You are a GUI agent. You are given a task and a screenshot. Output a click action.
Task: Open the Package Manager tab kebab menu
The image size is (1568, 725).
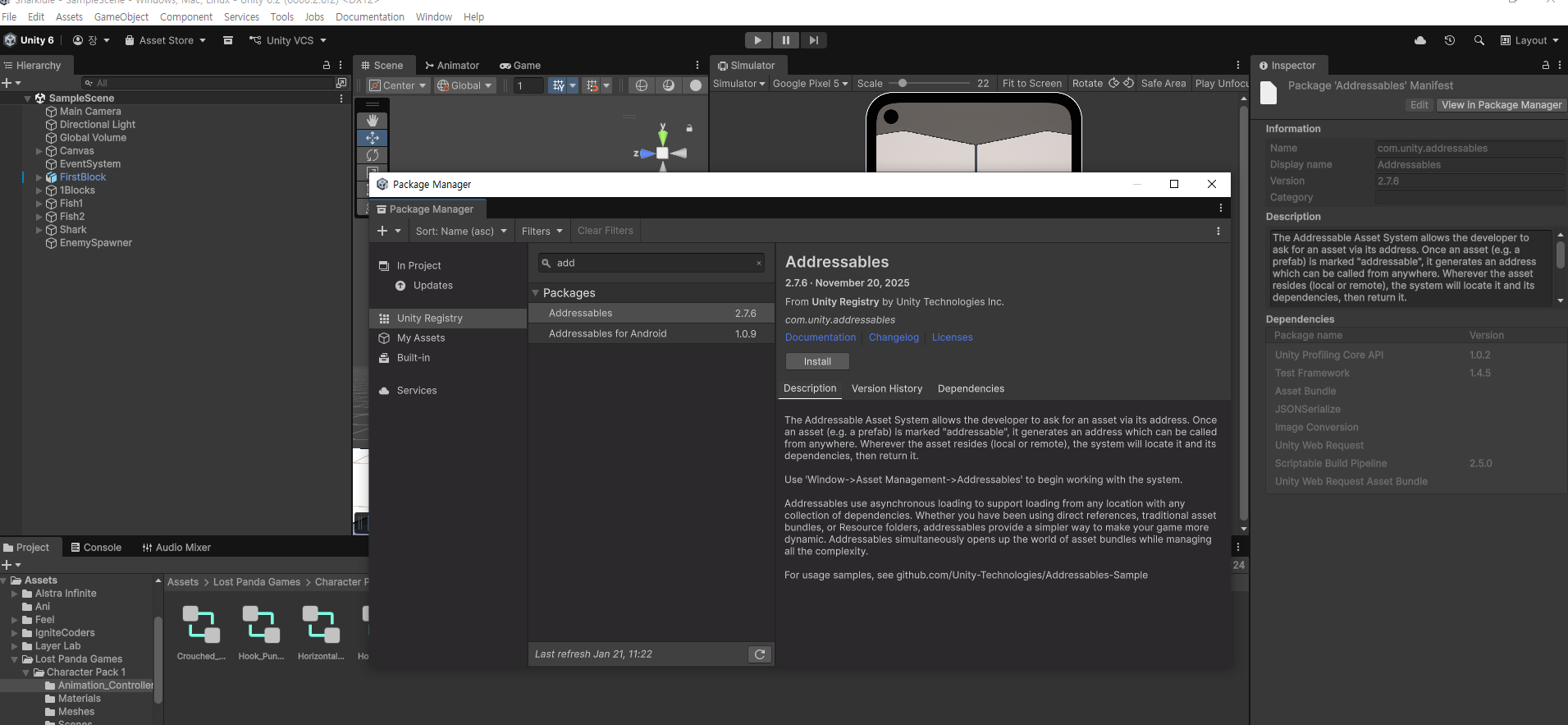point(1221,209)
